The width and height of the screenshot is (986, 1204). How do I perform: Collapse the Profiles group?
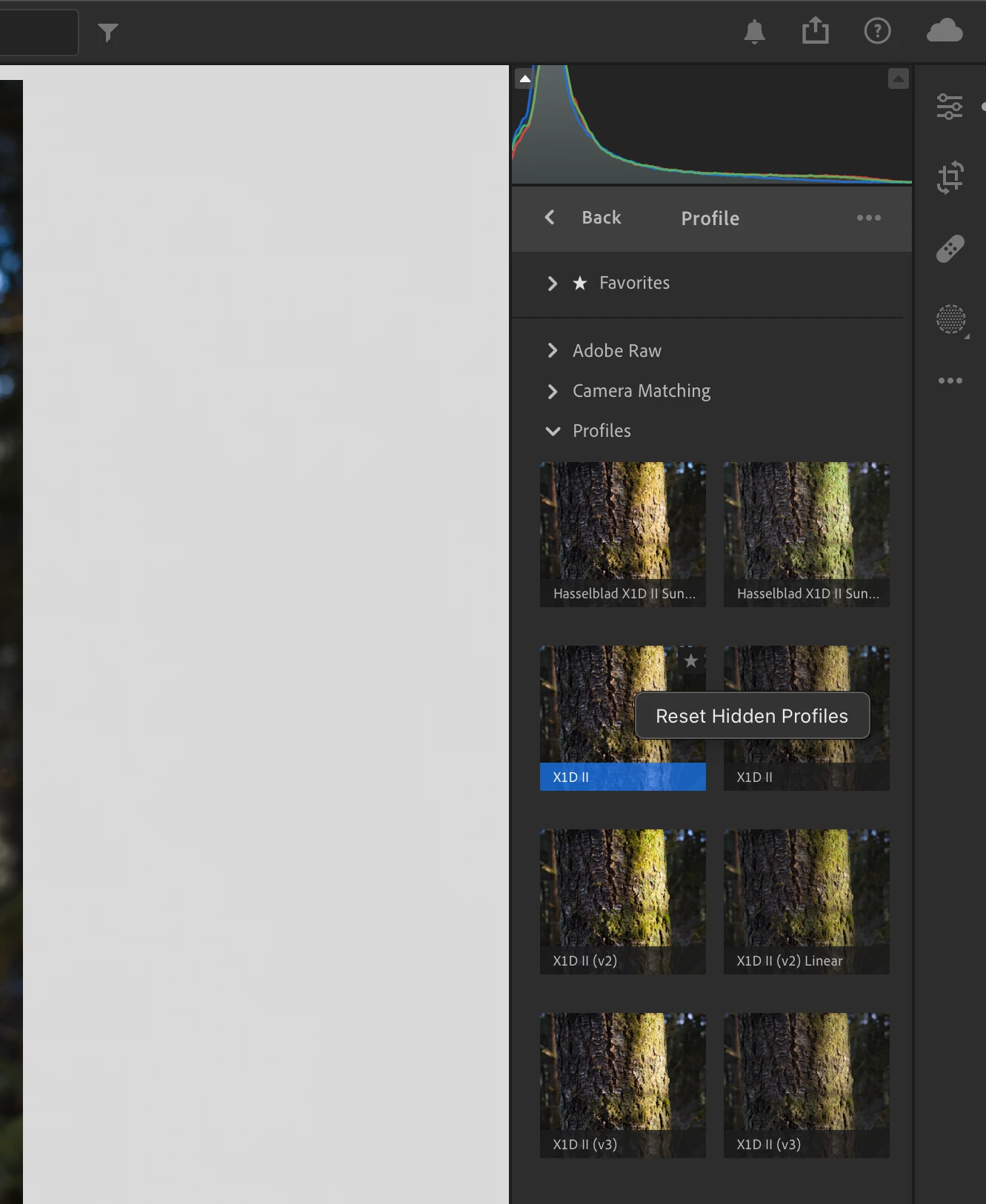[x=553, y=431]
